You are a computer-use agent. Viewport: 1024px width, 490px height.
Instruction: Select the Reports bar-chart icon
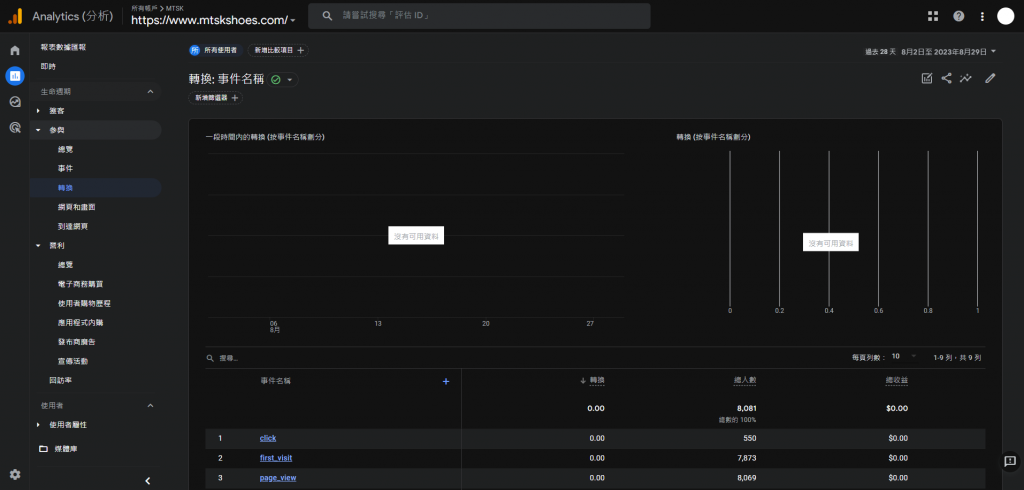(x=15, y=76)
